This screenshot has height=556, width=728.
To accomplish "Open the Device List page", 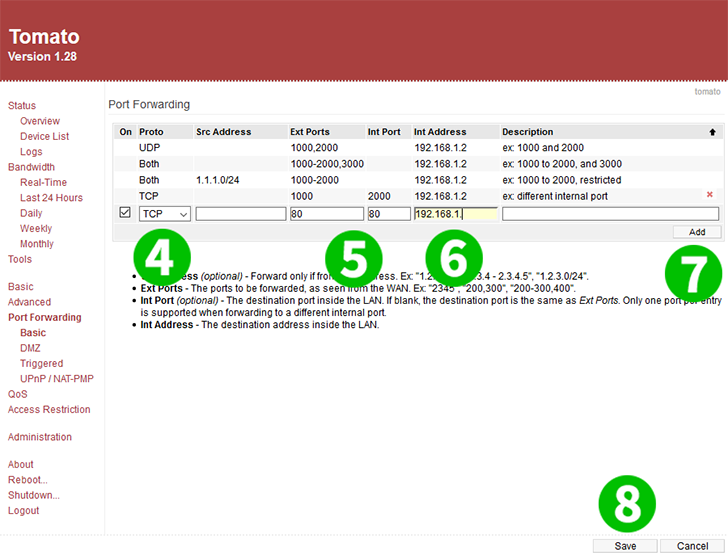I will tap(45, 136).
